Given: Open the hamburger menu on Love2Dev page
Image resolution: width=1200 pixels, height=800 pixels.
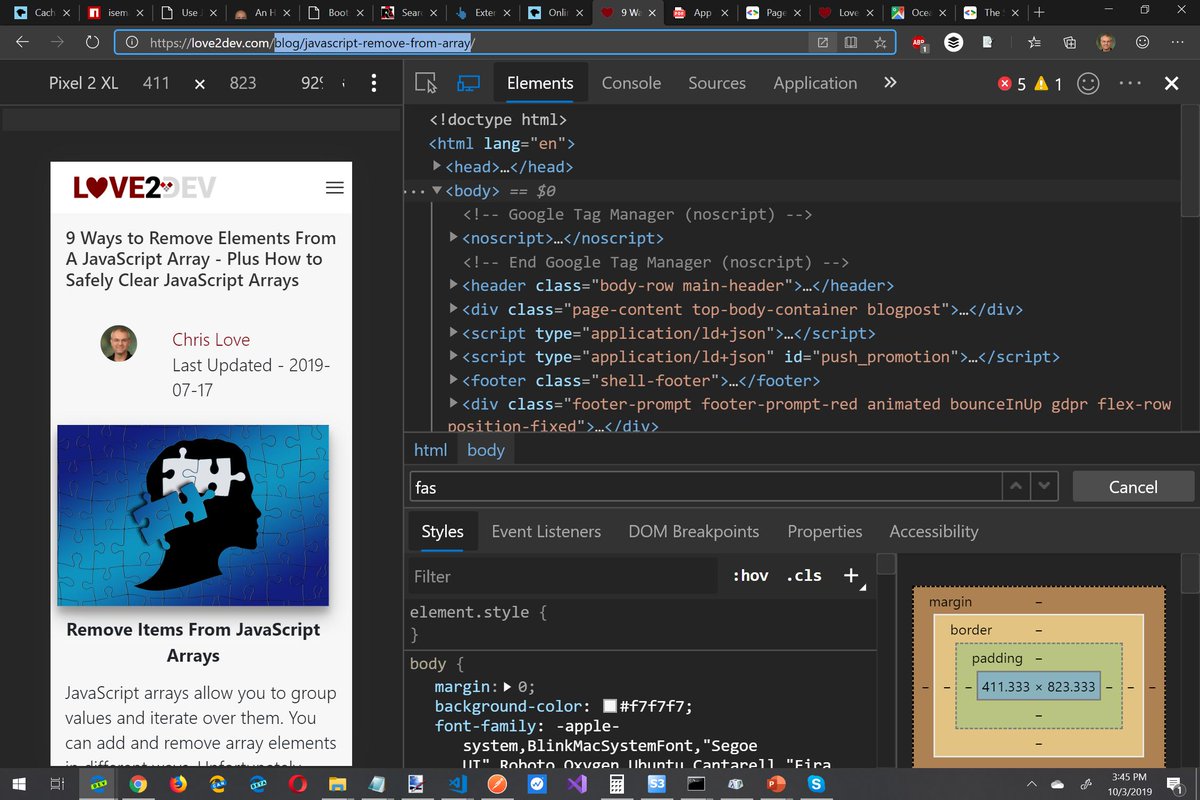Looking at the screenshot, I should 335,188.
